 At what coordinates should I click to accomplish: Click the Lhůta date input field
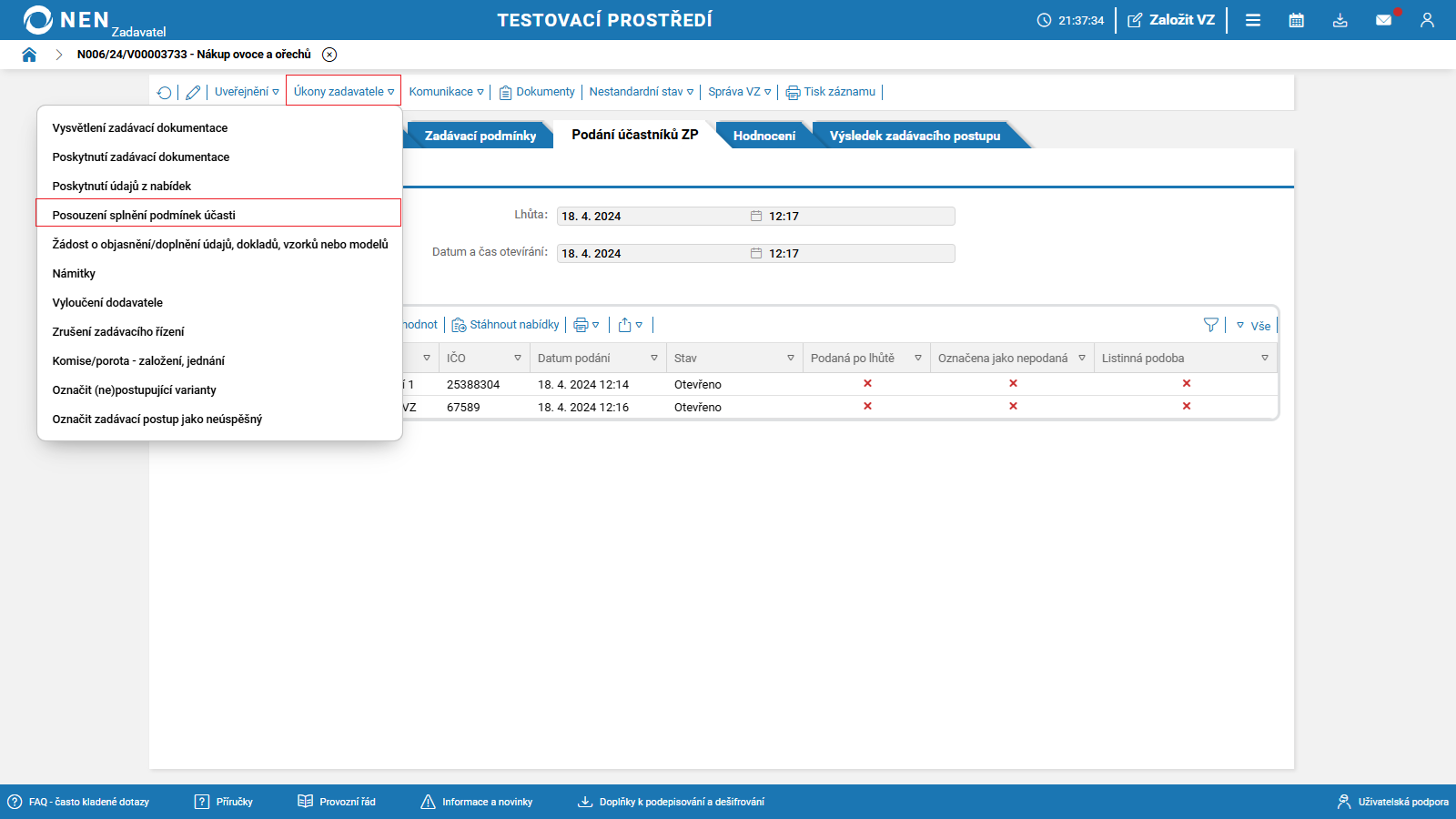652,217
